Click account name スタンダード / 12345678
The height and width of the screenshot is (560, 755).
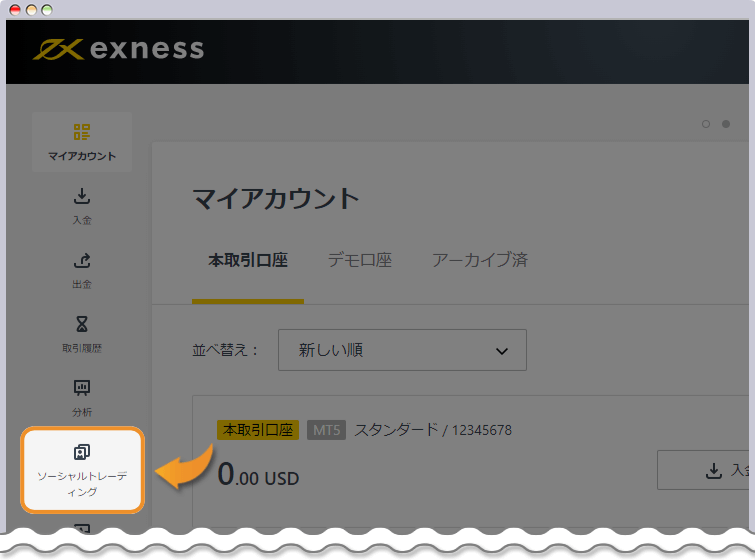(x=433, y=430)
